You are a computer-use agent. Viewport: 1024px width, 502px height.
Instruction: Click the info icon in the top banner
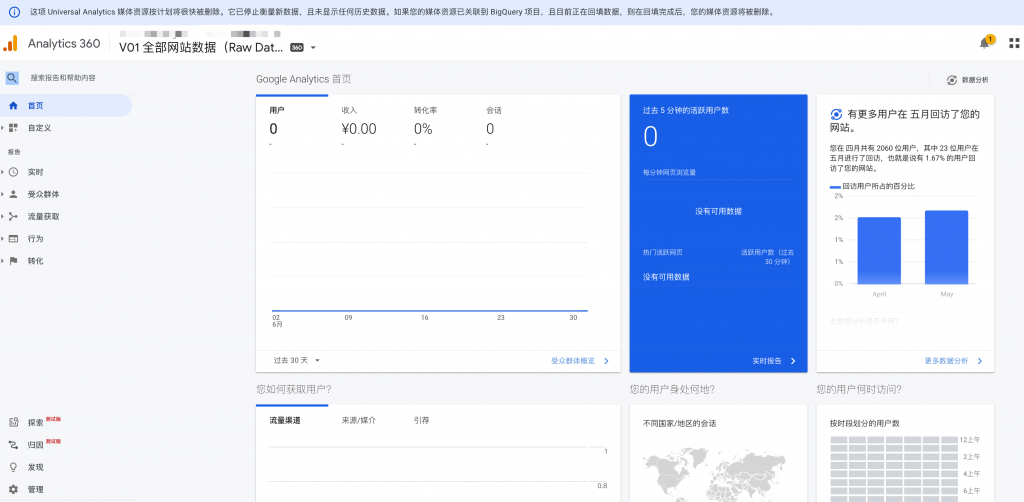tap(14, 12)
